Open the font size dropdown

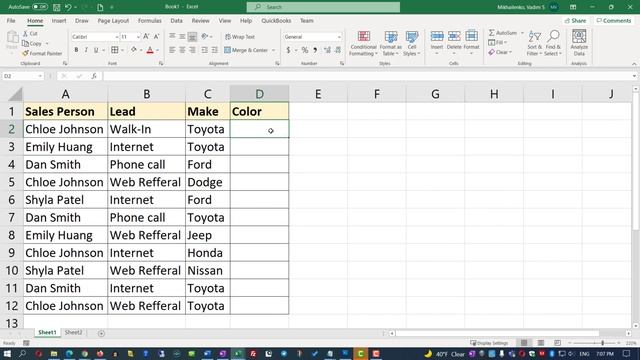138,37
